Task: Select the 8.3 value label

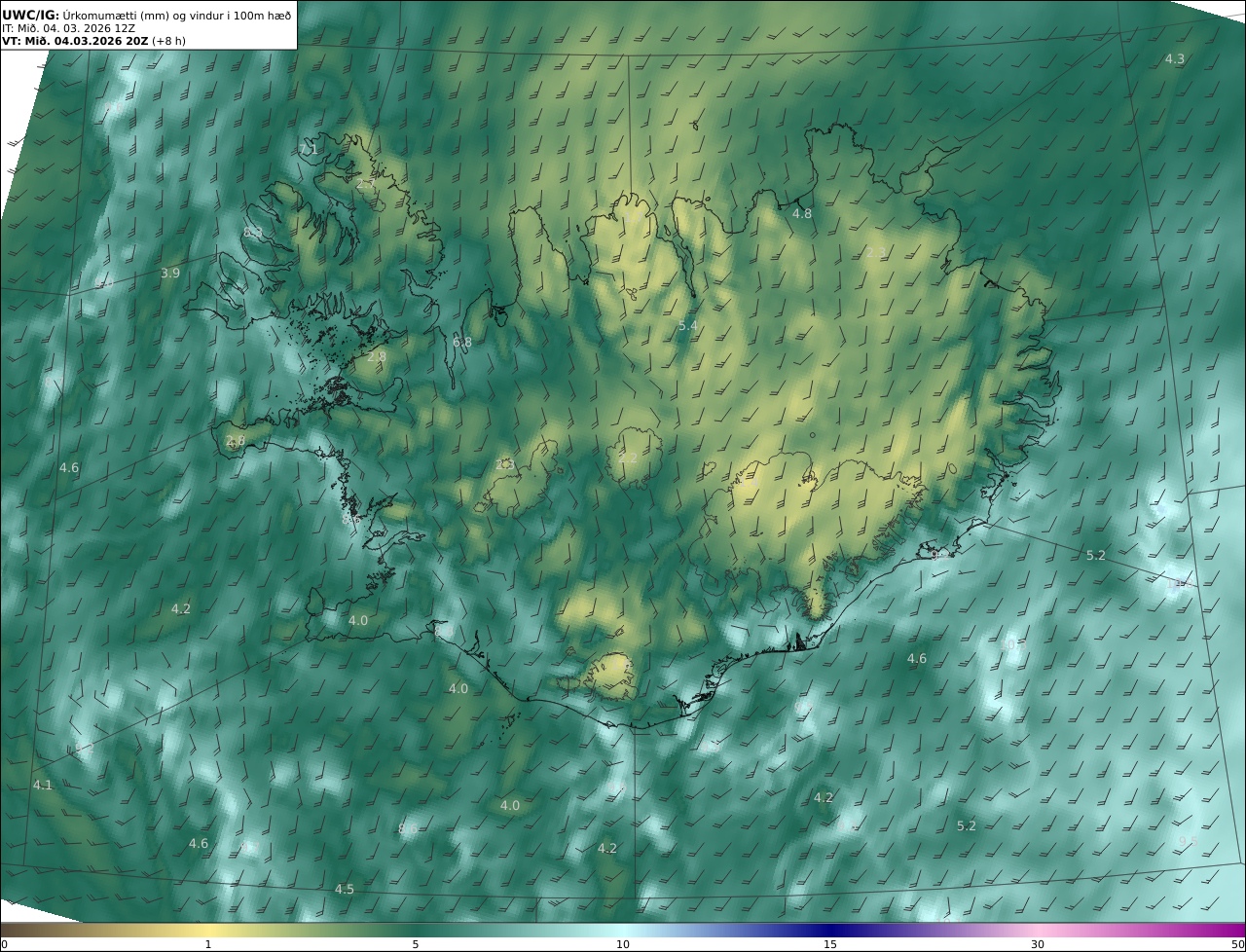Action: pyautogui.click(x=253, y=232)
